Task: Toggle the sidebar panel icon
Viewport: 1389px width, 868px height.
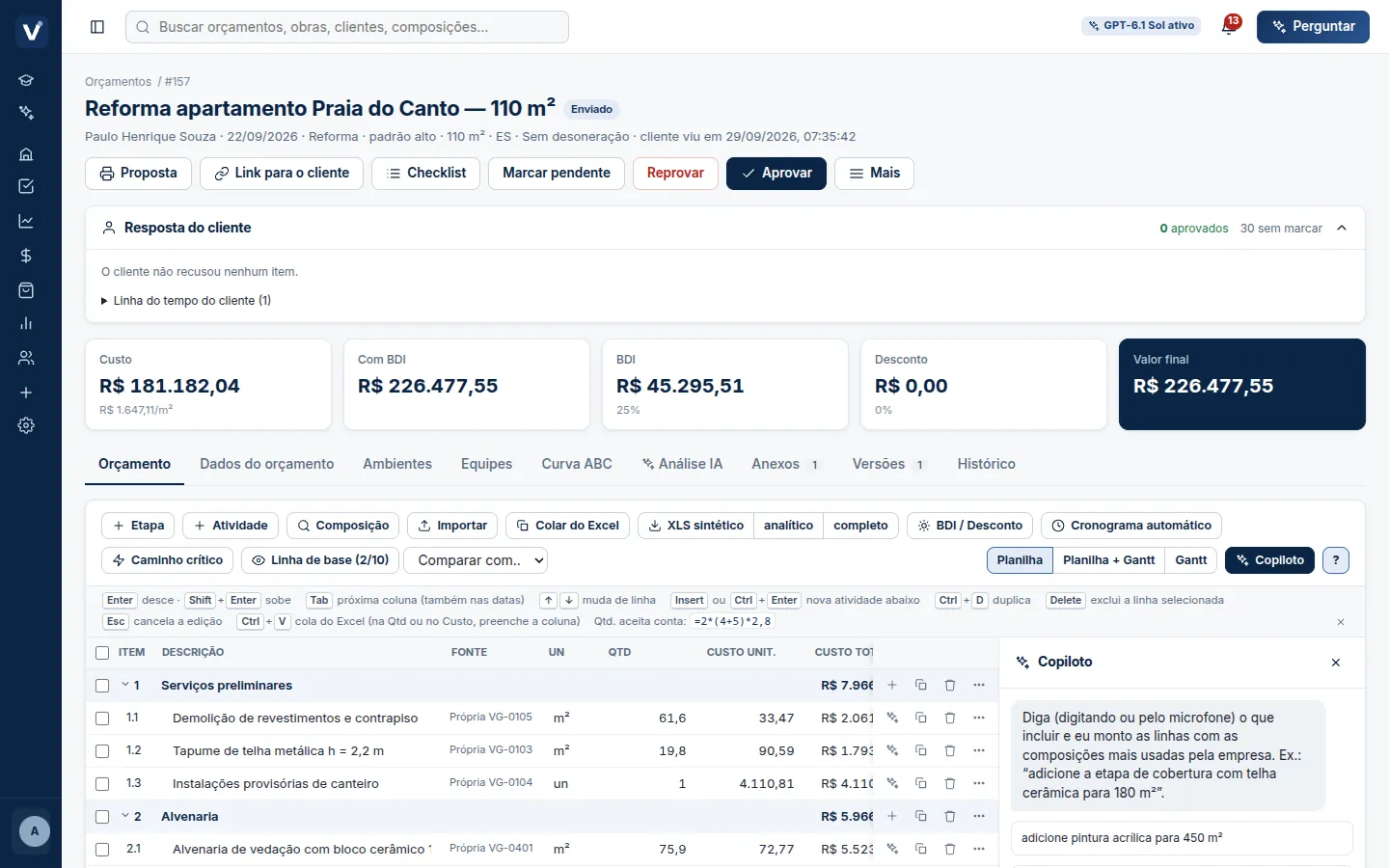Action: coord(97,27)
